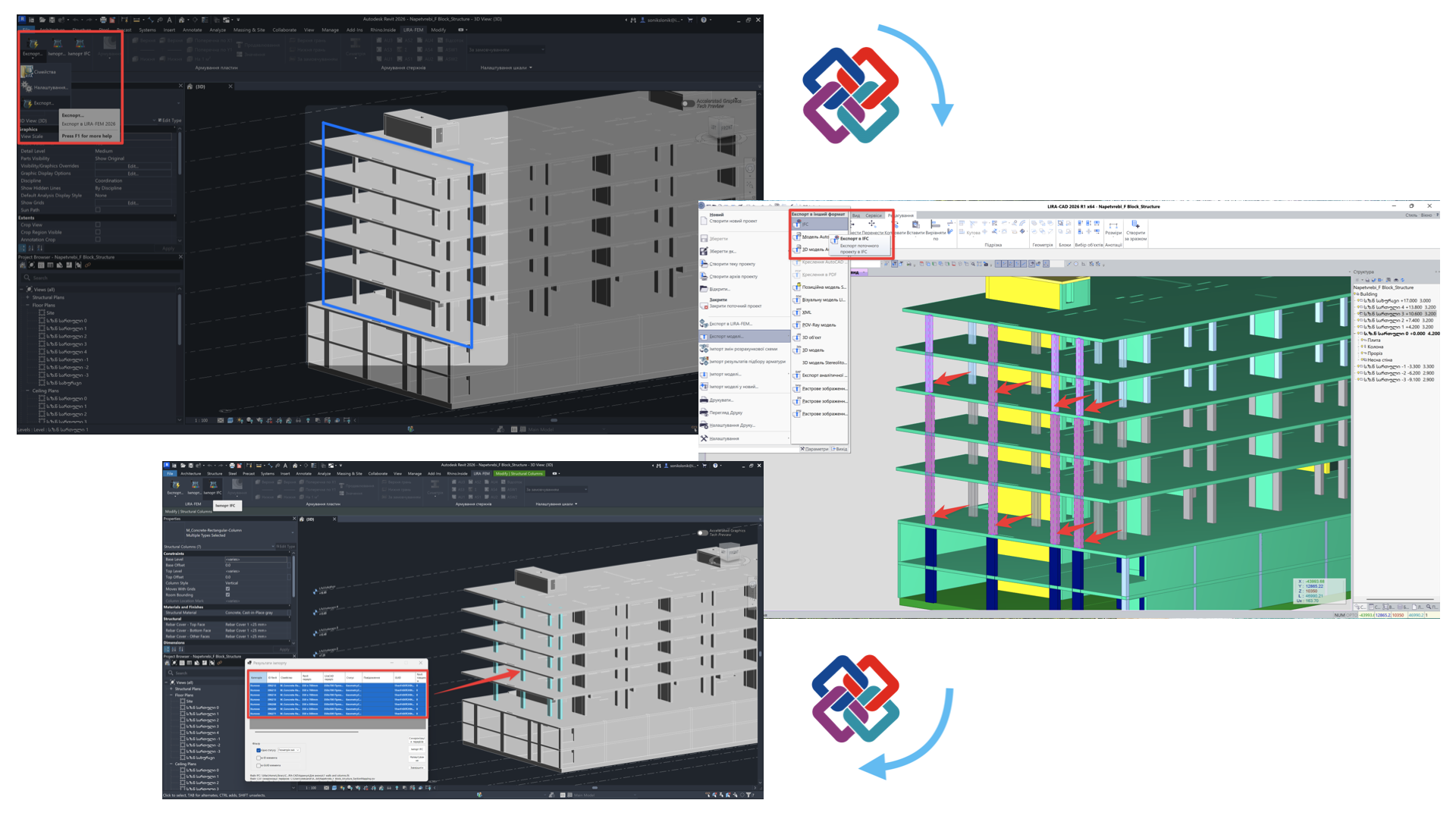
Task: Select the Колона item in Структура tree
Action: (1375, 347)
